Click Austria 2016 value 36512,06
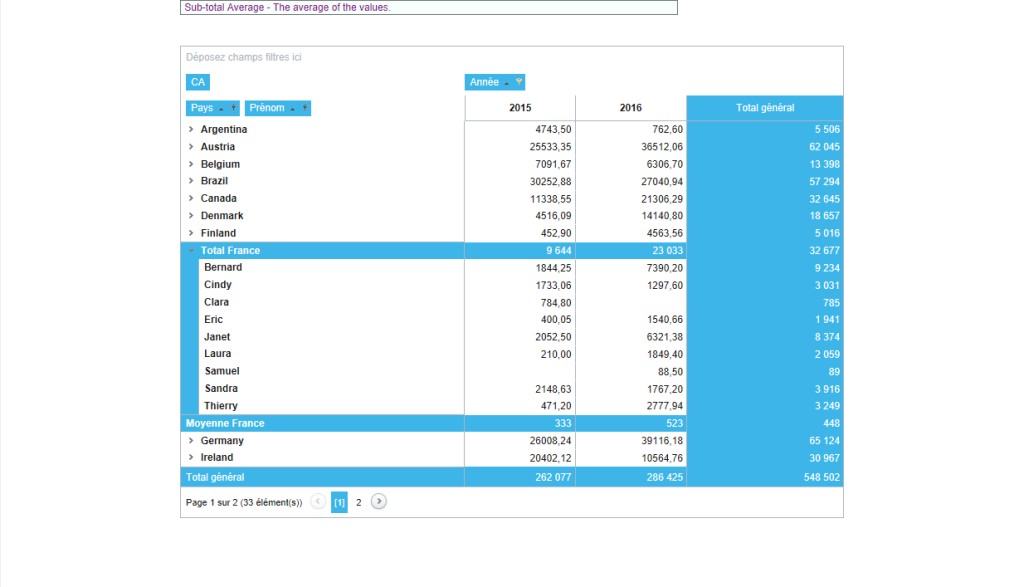Image resolution: width=1024 pixels, height=587 pixels. [x=662, y=147]
